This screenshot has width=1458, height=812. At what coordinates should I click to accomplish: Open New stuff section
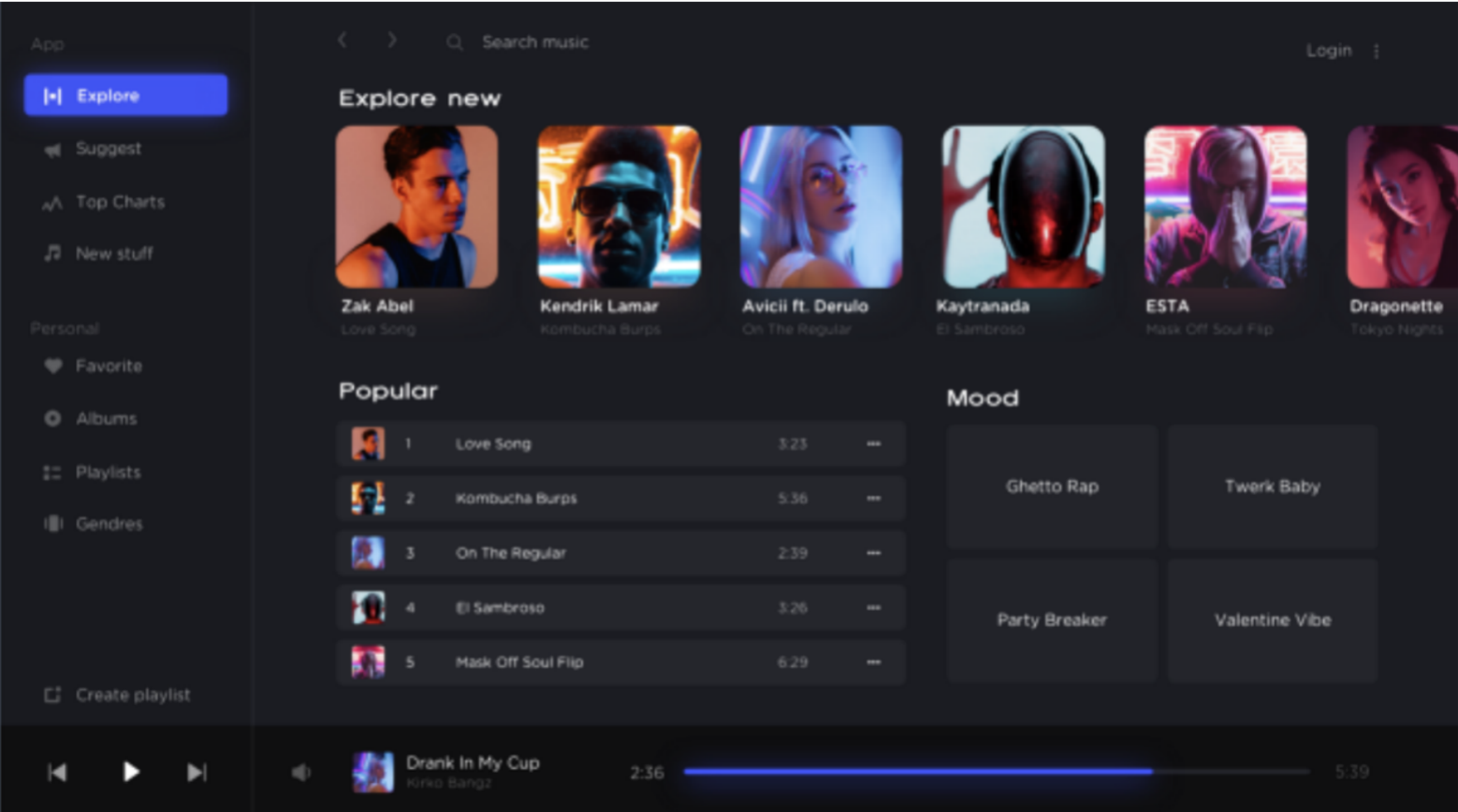(x=114, y=253)
